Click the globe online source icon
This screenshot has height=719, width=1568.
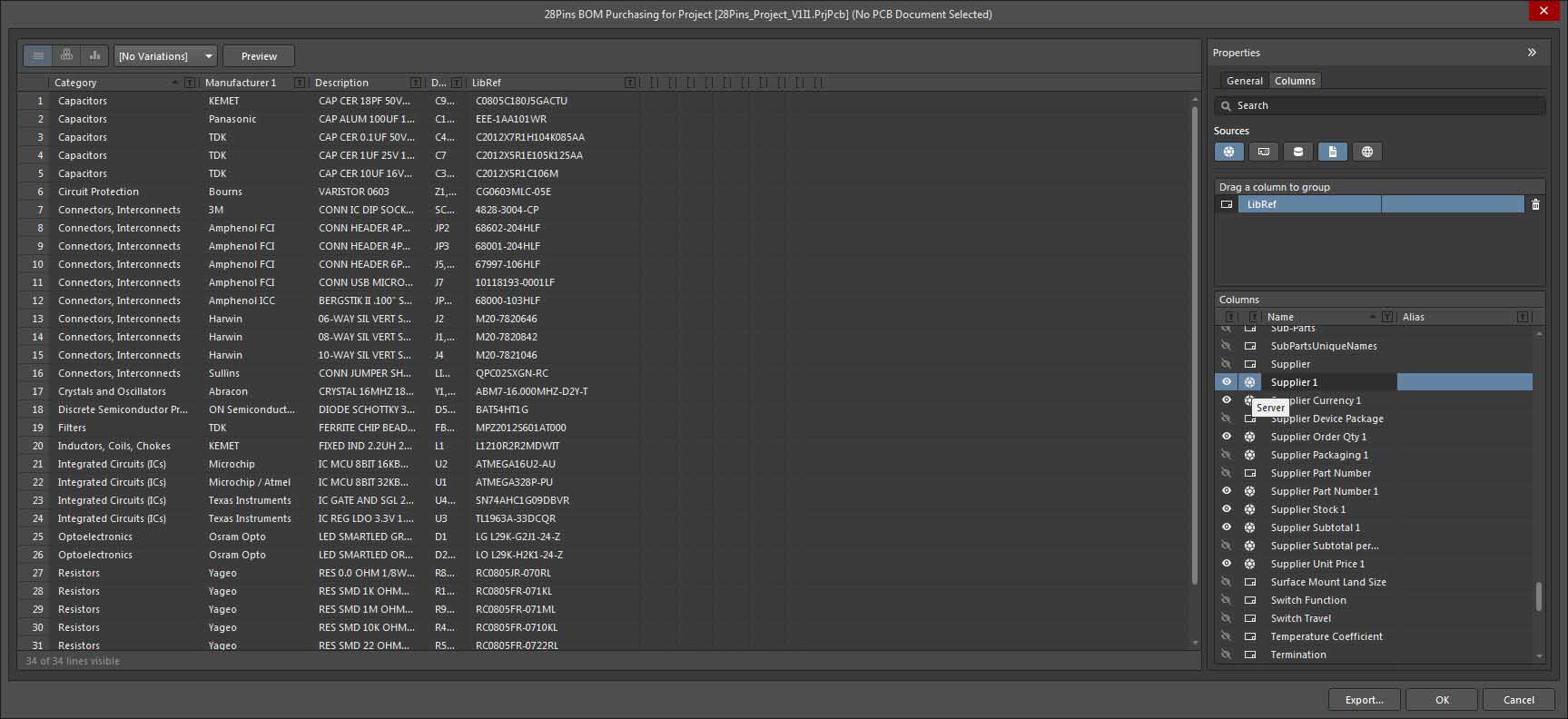pyautogui.click(x=1366, y=152)
